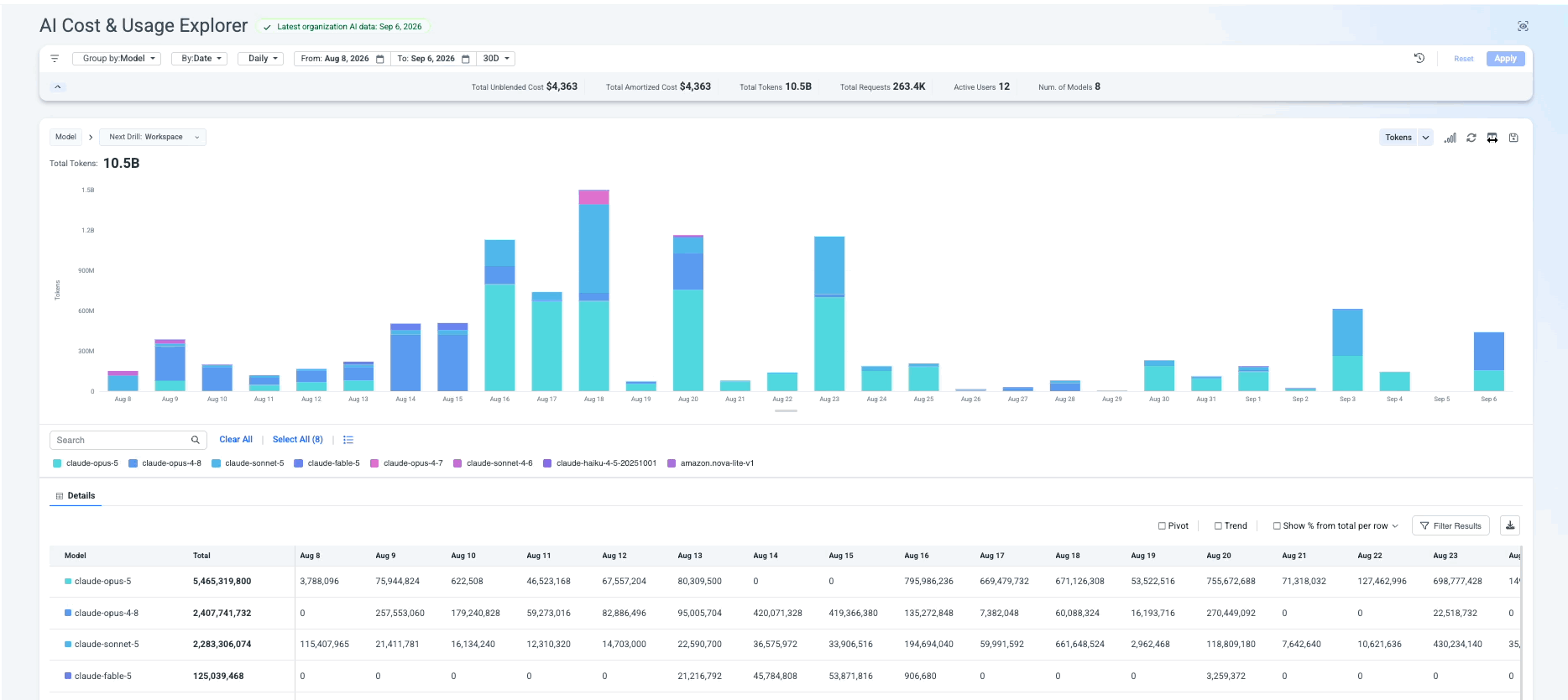Click the Filter Results button

1450,525
